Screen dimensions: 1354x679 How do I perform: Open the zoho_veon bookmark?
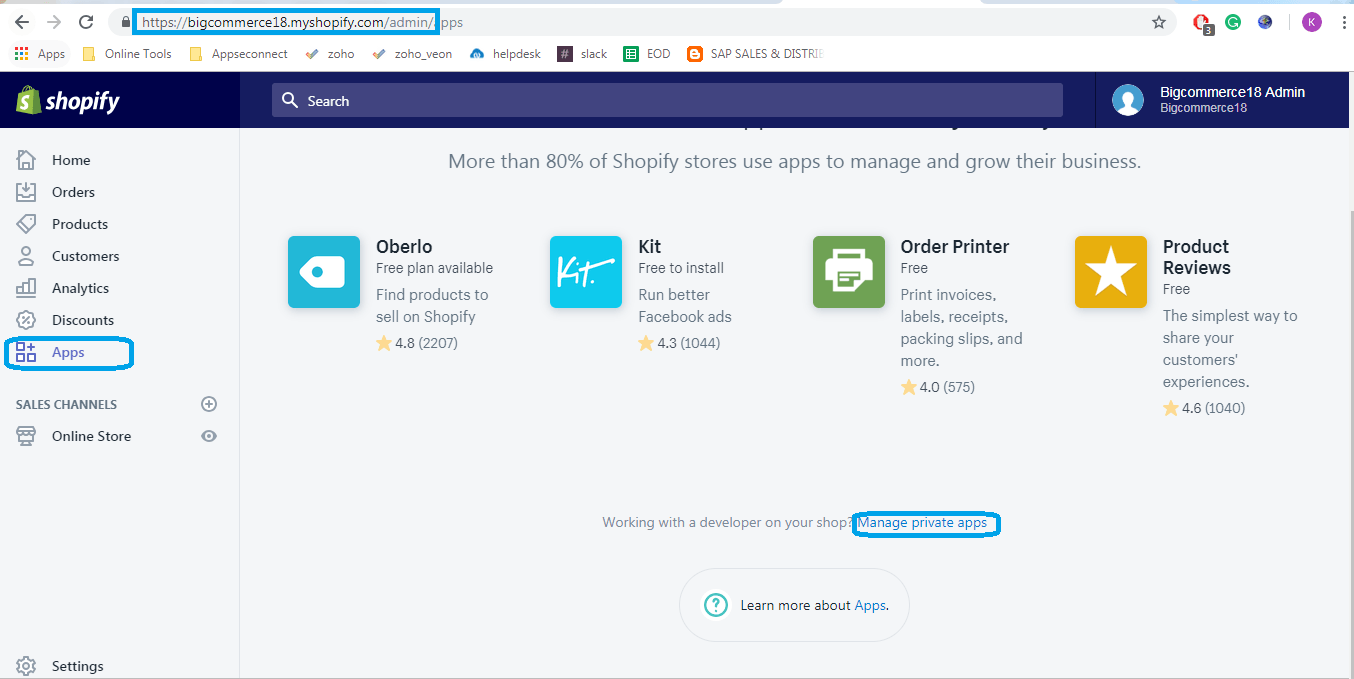click(x=411, y=54)
